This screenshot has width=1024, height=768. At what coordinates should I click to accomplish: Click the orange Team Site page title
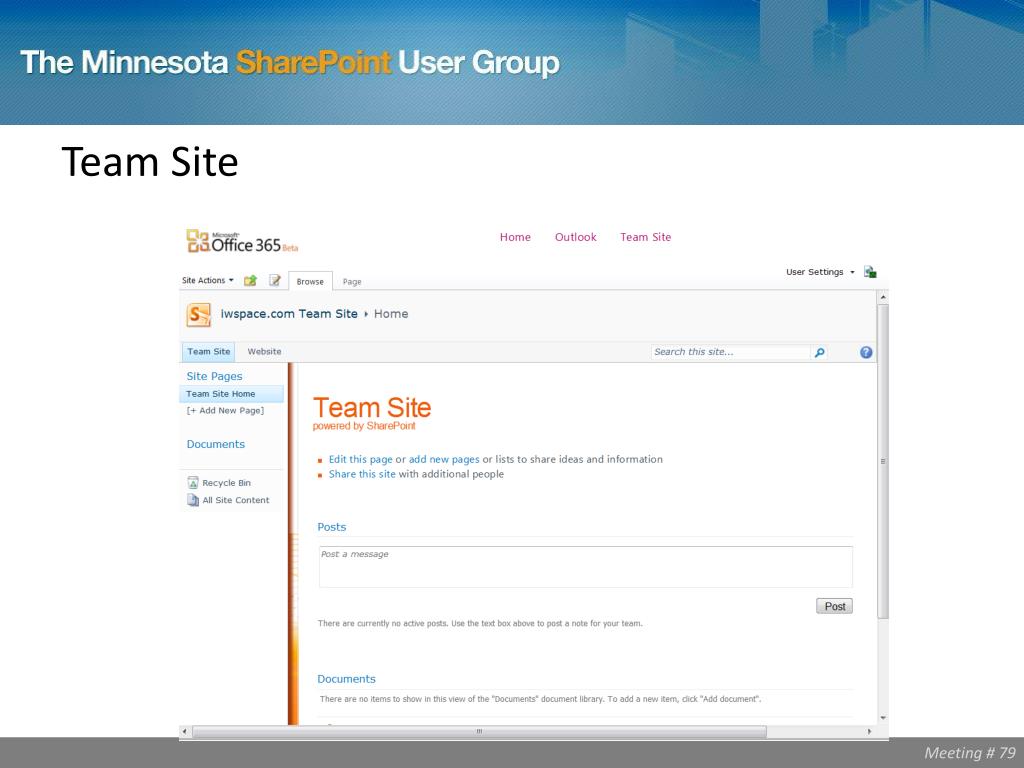click(372, 408)
